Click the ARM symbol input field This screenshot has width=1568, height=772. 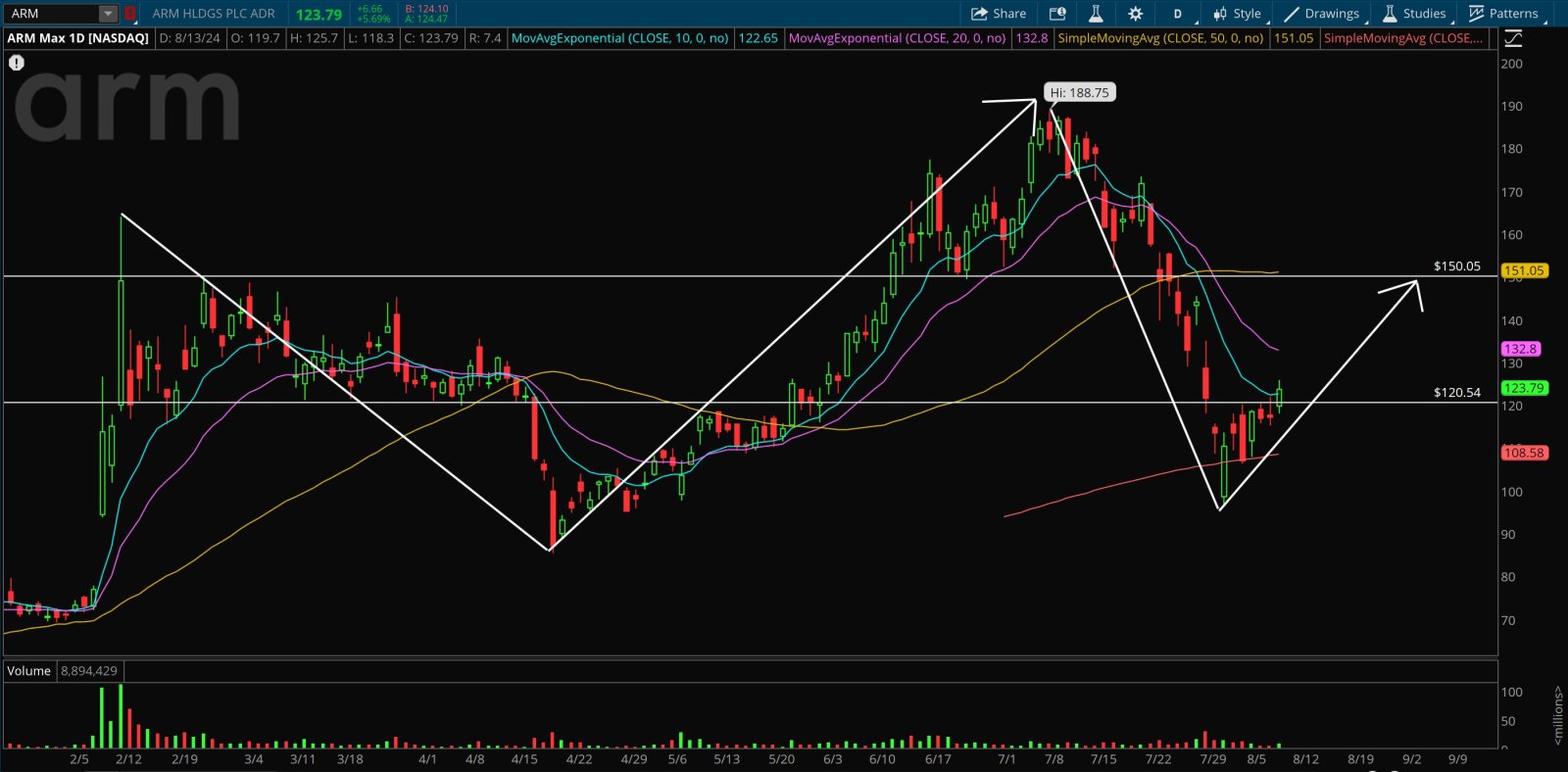(x=52, y=14)
